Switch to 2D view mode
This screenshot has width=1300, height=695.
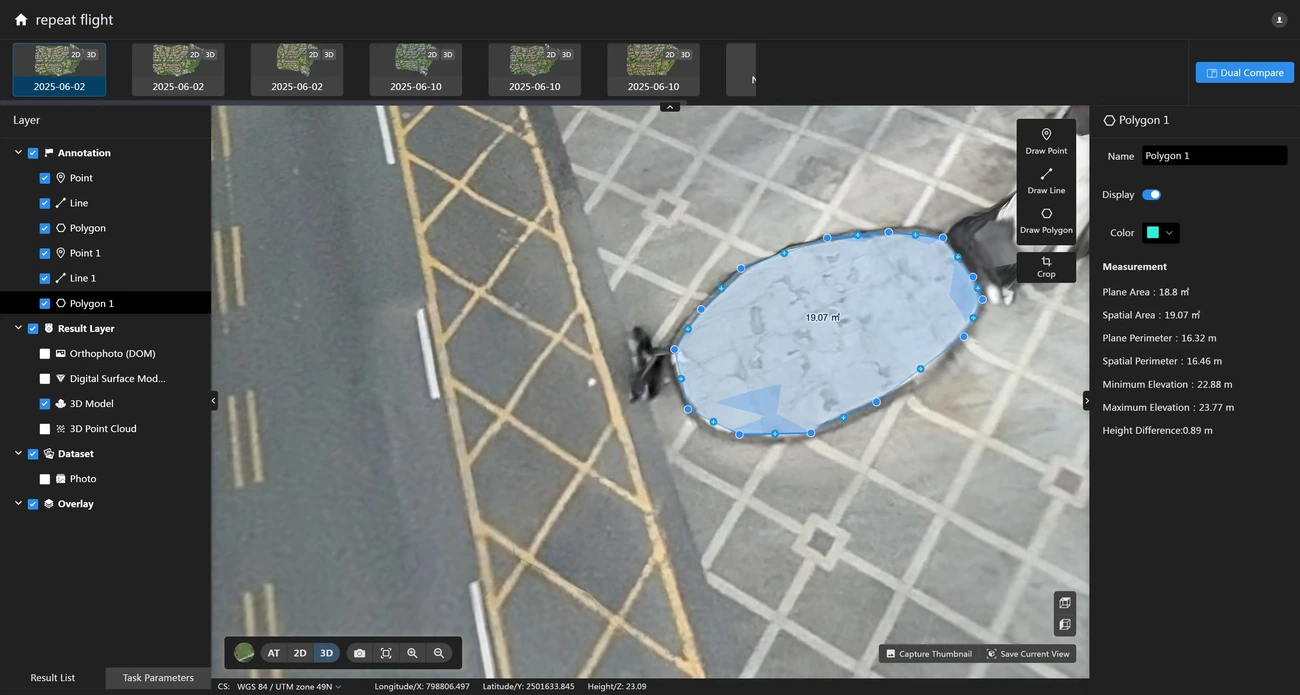(x=300, y=653)
